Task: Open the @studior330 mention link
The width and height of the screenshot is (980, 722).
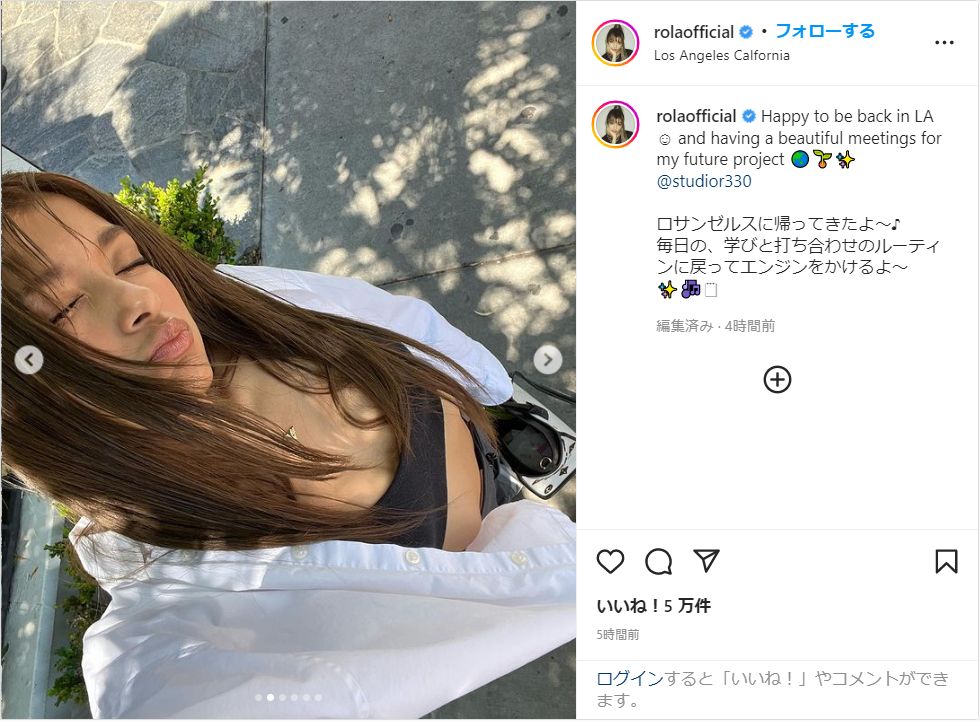Action: click(x=704, y=181)
